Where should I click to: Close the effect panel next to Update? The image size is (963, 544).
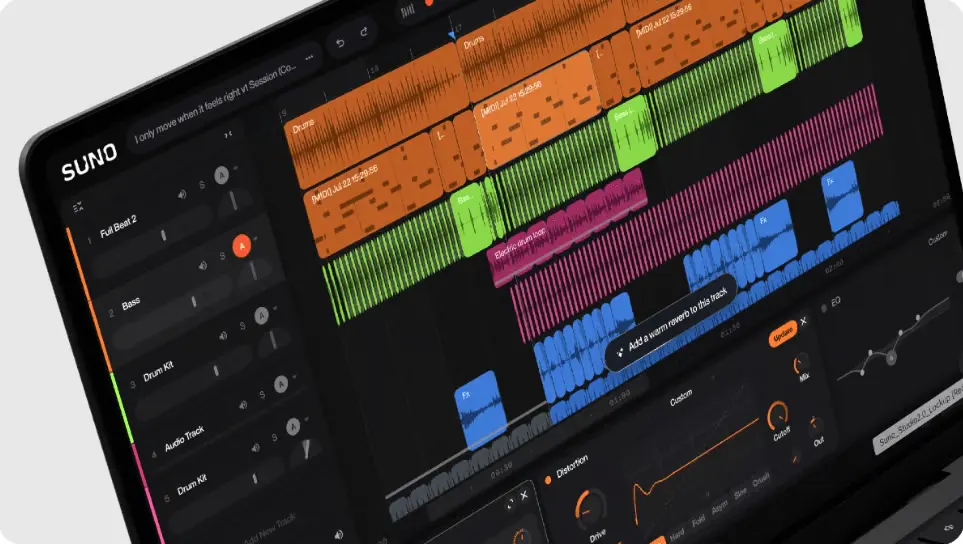[803, 321]
